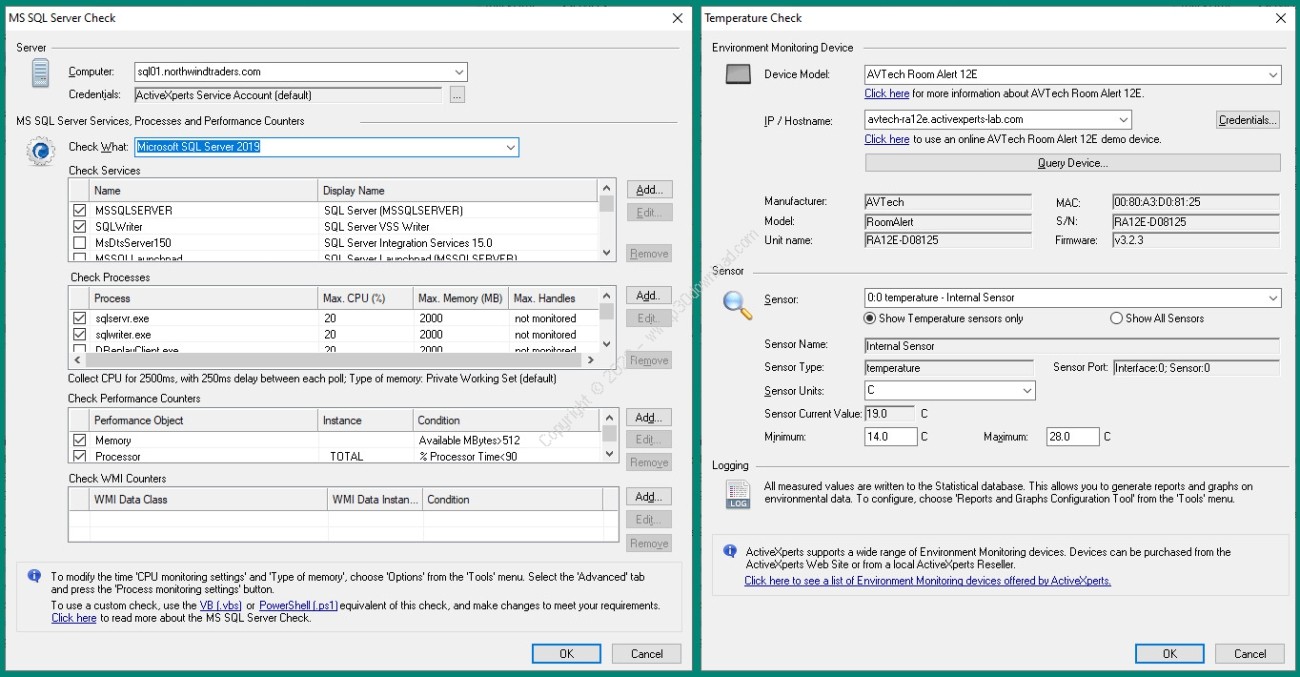
Task: Click the Maximum temperature input field
Action: (x=1073, y=437)
